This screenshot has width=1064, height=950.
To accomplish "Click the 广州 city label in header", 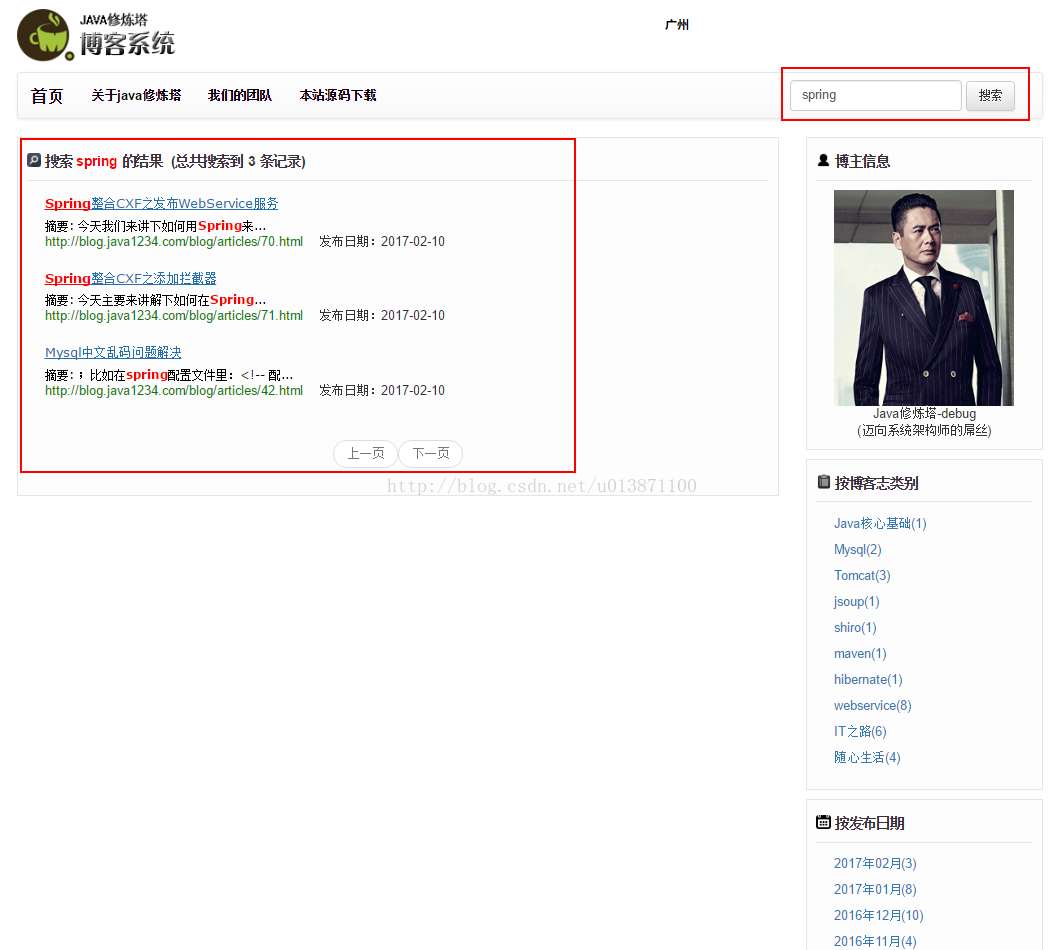I will (677, 24).
